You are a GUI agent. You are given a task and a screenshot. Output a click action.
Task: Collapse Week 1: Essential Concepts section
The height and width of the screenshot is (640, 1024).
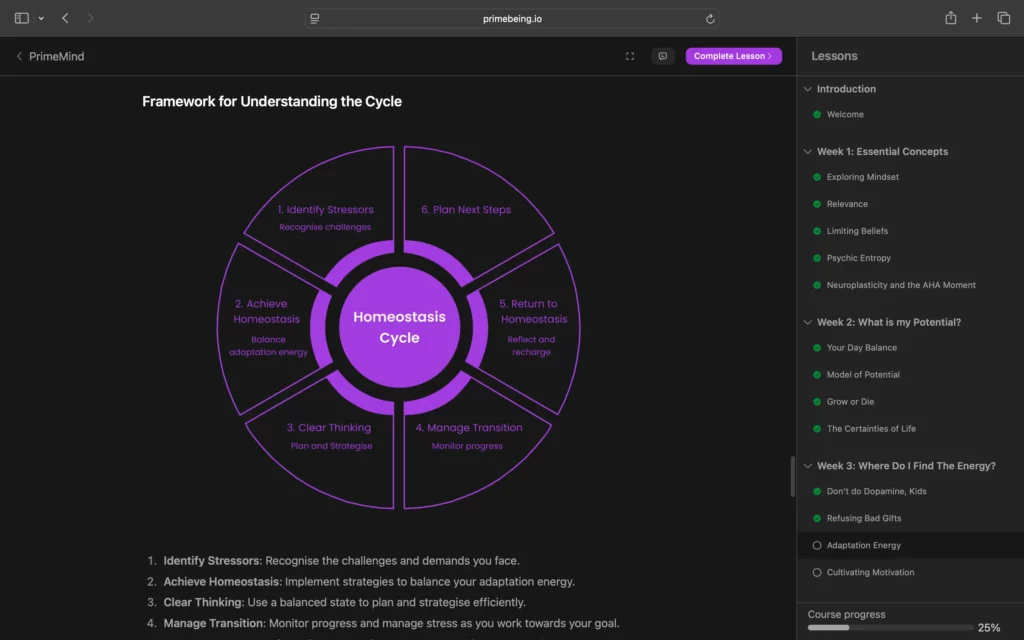[808, 152]
